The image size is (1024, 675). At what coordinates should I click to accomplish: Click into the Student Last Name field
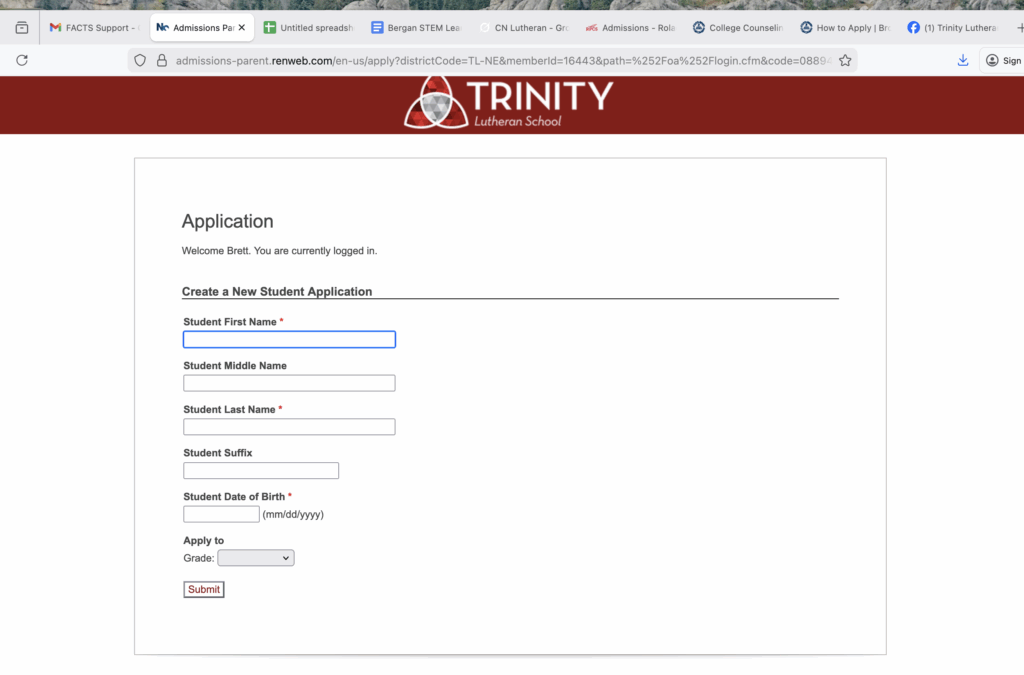pyautogui.click(x=289, y=427)
